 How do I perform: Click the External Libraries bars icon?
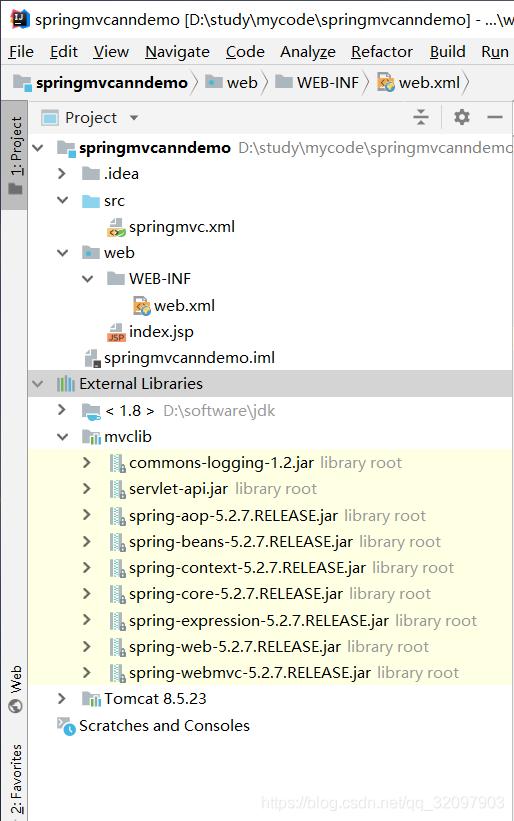(x=66, y=384)
